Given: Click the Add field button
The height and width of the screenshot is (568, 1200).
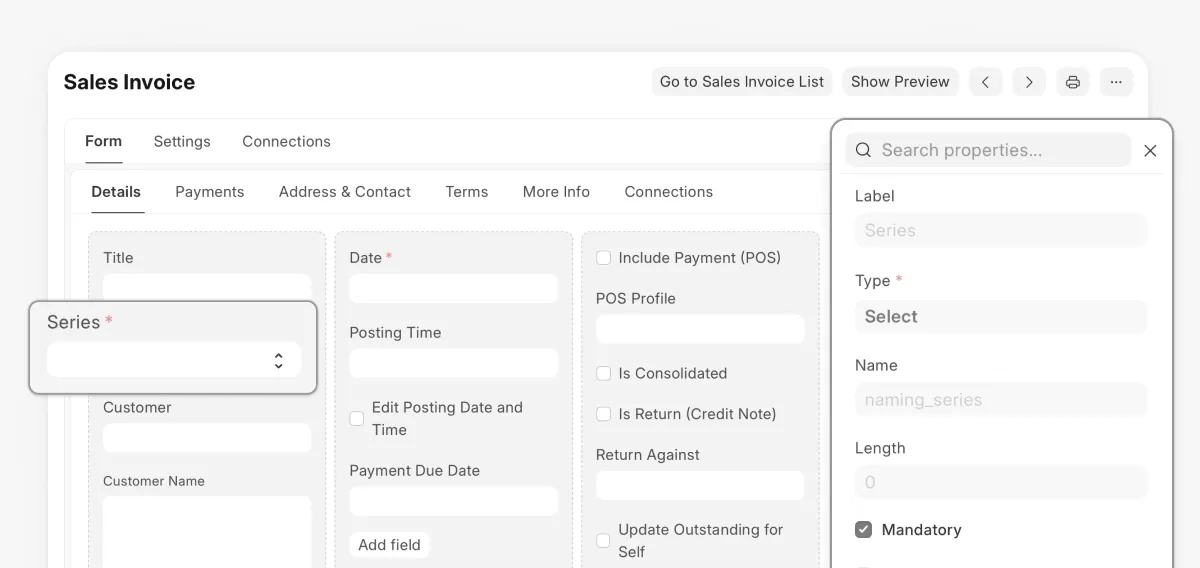Looking at the screenshot, I should click(x=389, y=545).
